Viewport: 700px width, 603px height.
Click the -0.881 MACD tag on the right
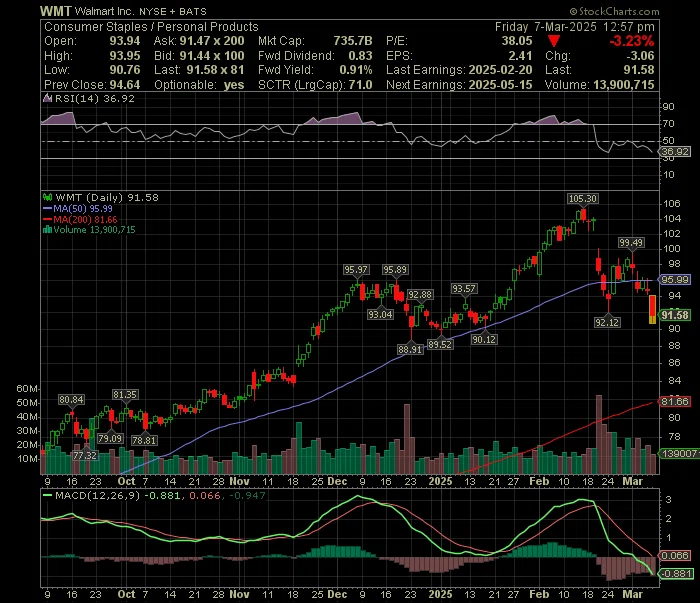[677, 573]
